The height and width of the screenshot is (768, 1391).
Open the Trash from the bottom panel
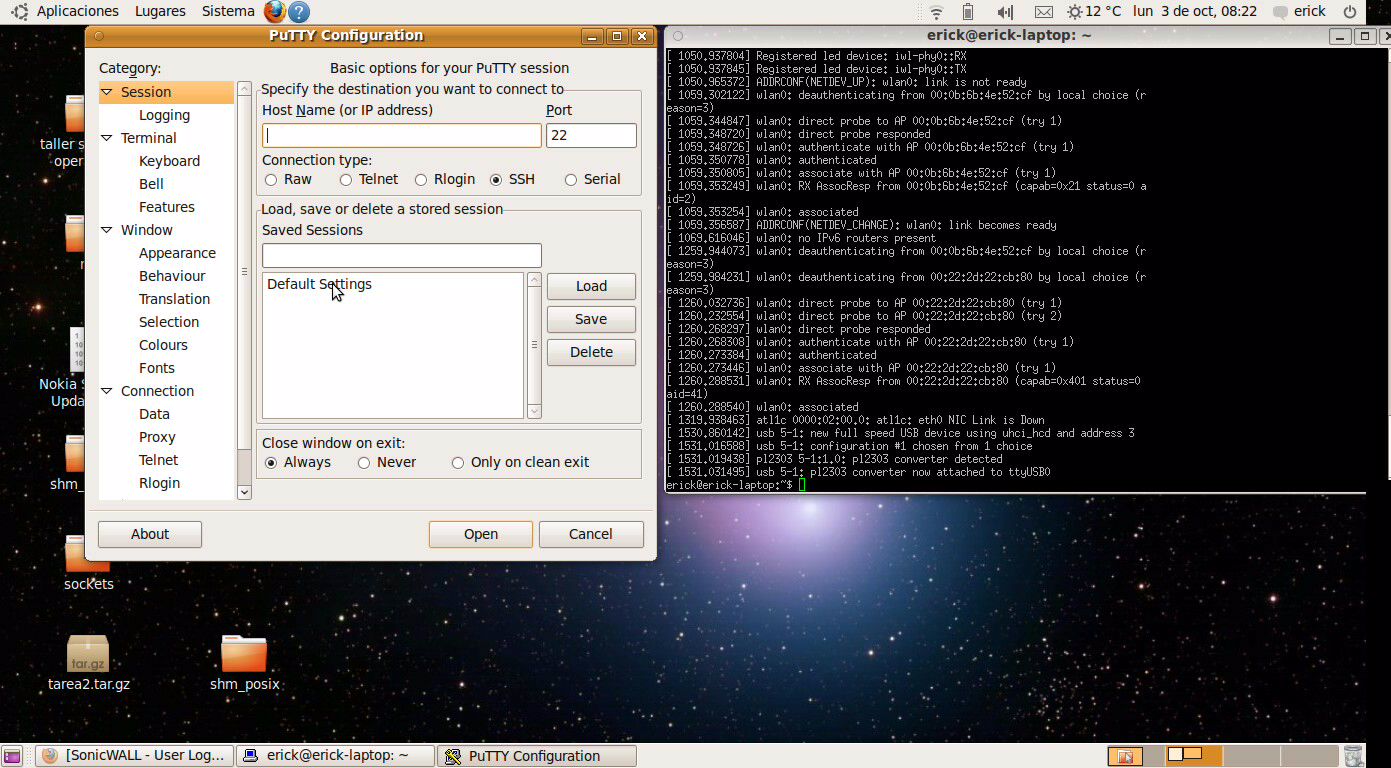click(1353, 756)
